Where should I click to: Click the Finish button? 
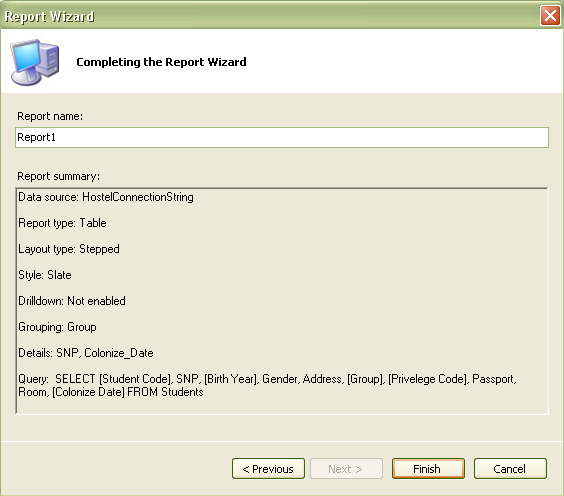428,468
